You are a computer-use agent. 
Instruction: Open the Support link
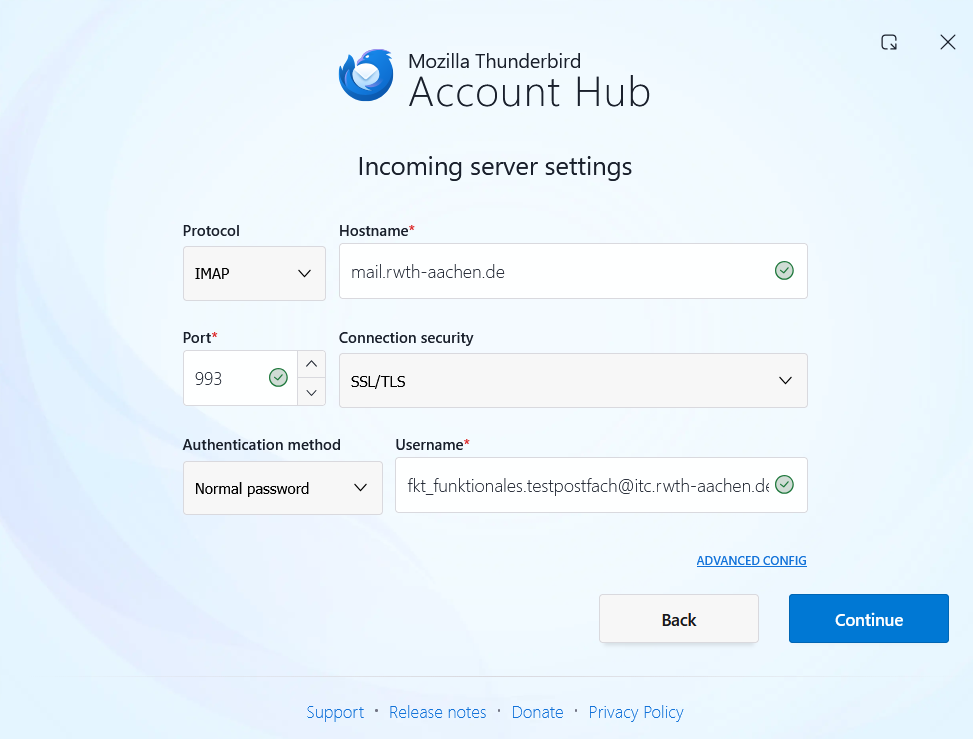click(x=335, y=712)
